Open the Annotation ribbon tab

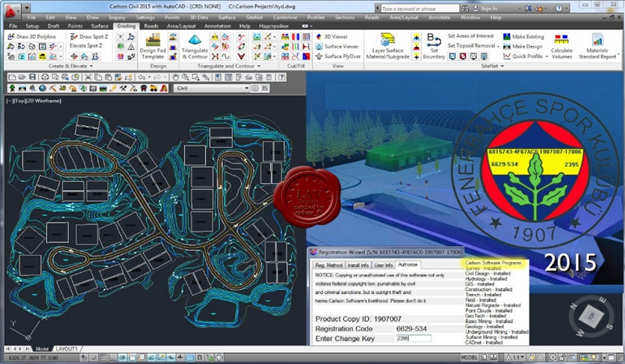[217, 26]
